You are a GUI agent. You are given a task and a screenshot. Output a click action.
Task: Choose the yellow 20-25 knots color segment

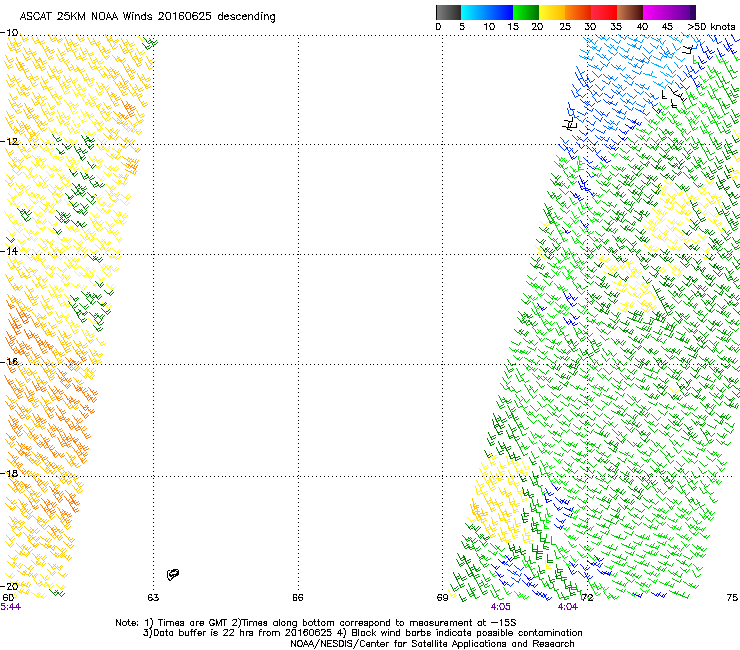pos(552,12)
